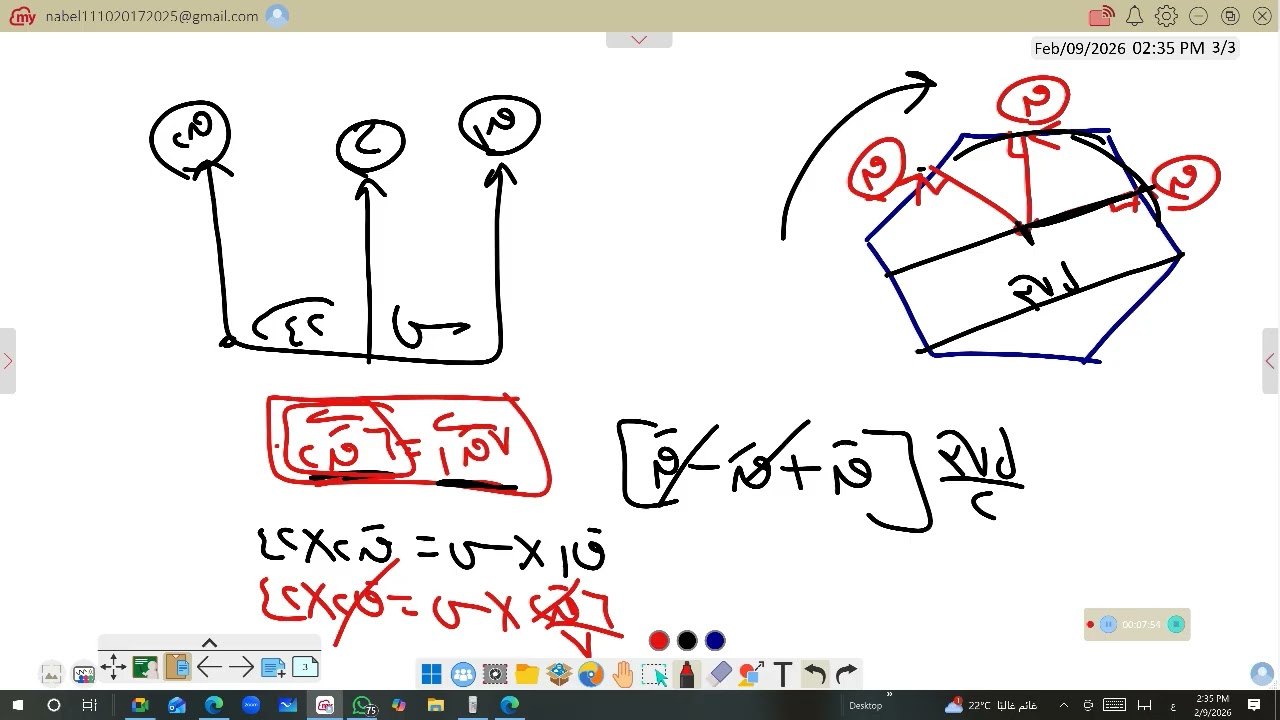Open the taskbar clock 2:35 PM
Image resolution: width=1280 pixels, height=720 pixels.
coord(1212,705)
